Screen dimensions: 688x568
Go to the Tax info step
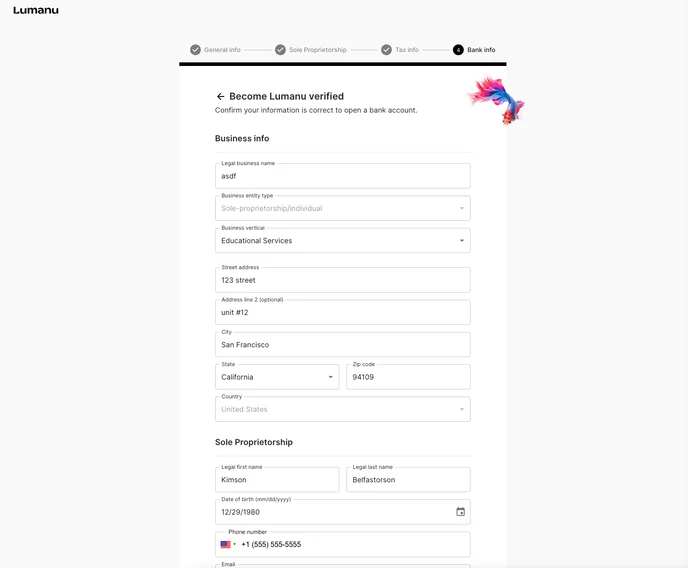[x=407, y=49]
